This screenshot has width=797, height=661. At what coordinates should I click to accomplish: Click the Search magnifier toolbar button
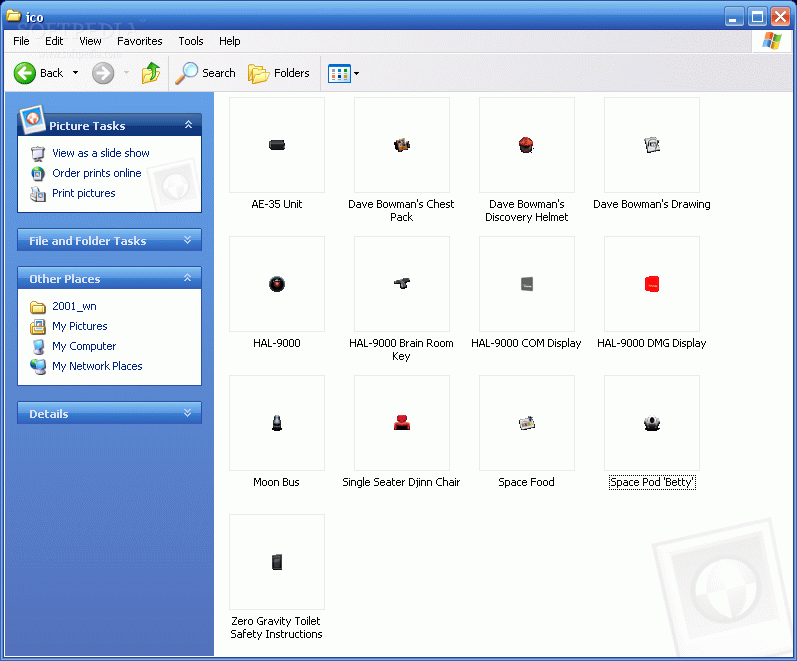[x=206, y=73]
